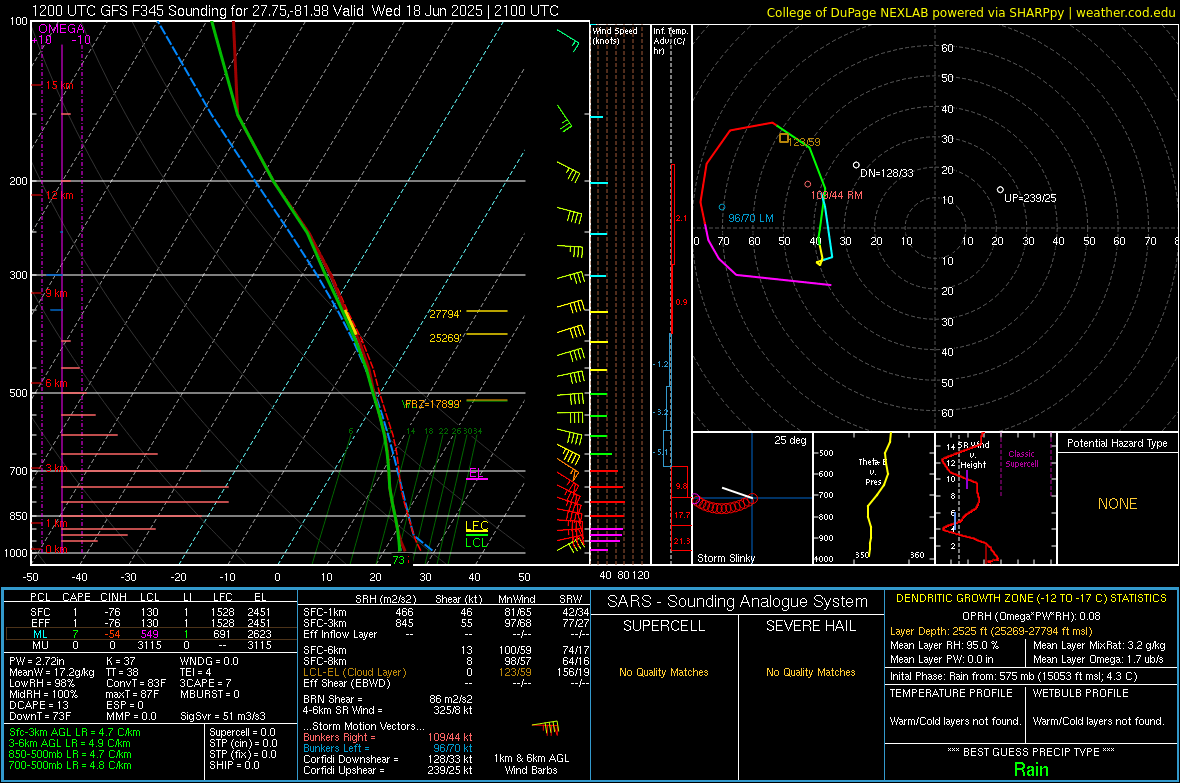Click the ConvT = 83F value
Viewport: 1180px width, 783px height.
pos(136,683)
